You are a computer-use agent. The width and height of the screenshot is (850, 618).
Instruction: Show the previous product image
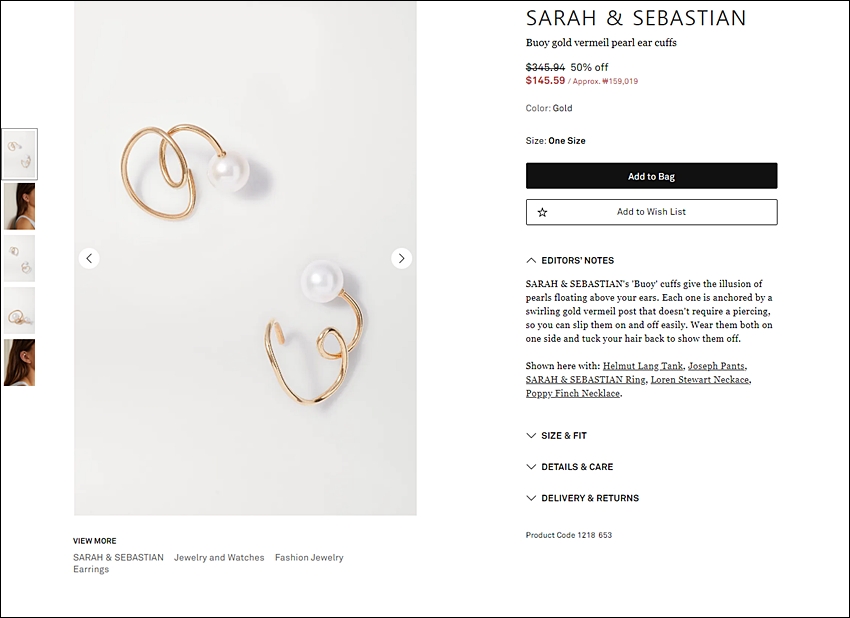(x=89, y=258)
